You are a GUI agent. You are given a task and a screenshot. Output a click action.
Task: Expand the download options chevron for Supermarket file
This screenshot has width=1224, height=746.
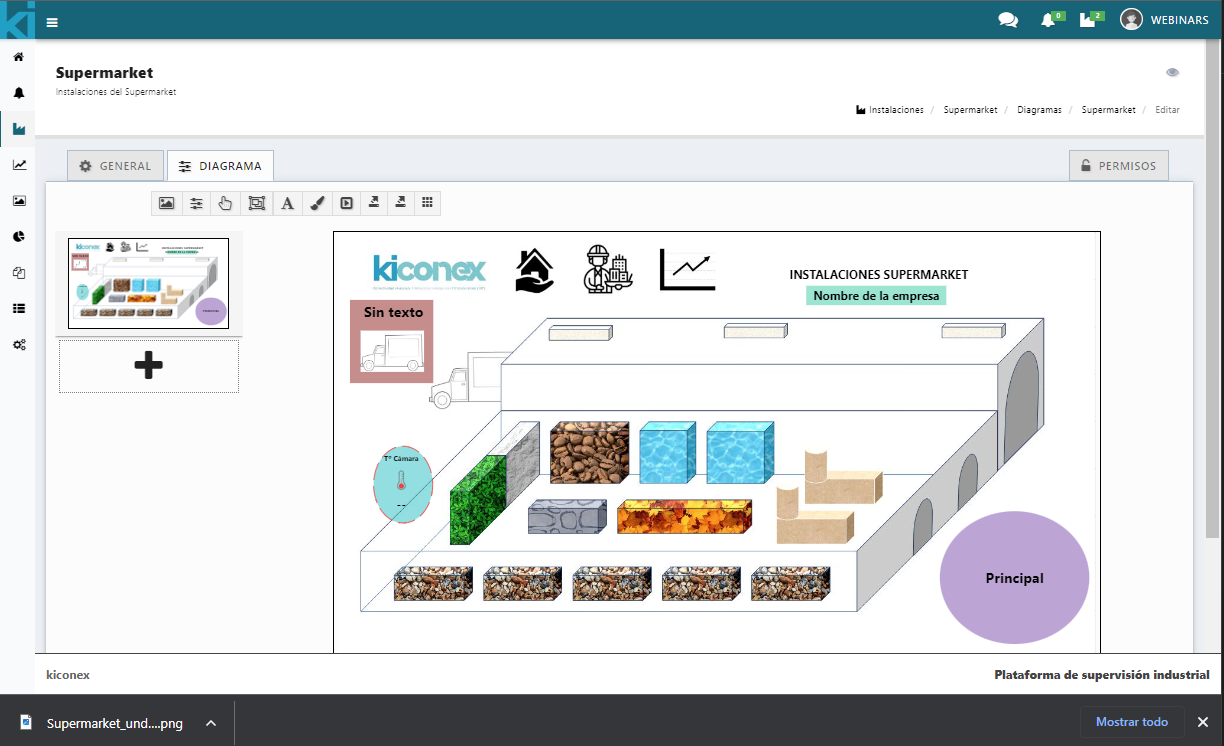(210, 723)
